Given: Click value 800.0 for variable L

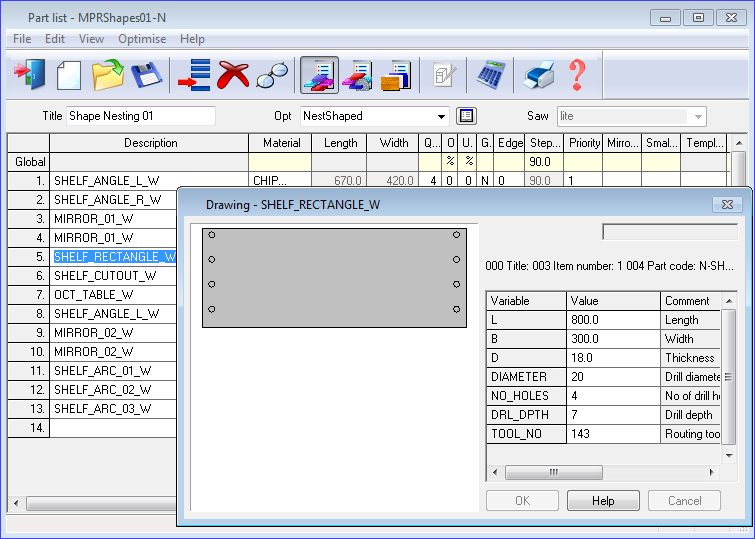Looking at the screenshot, I should coord(613,320).
